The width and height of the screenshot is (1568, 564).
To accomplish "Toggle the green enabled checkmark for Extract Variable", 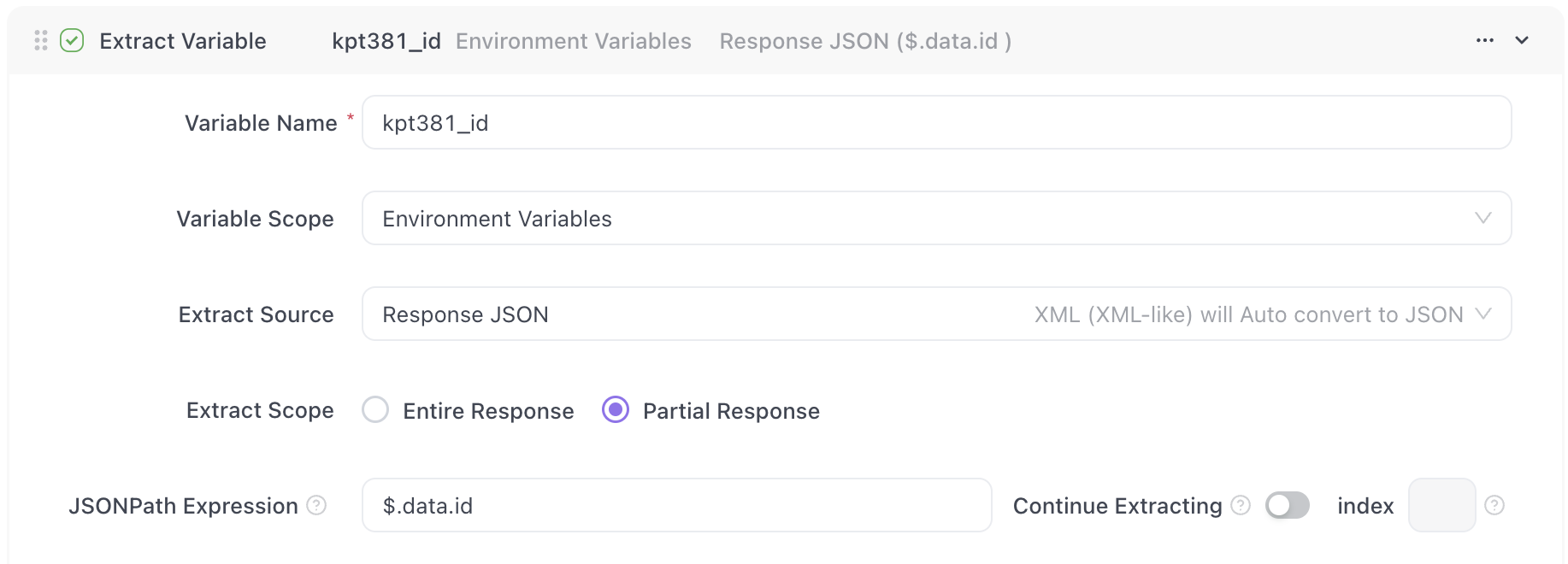I will point(72,40).
